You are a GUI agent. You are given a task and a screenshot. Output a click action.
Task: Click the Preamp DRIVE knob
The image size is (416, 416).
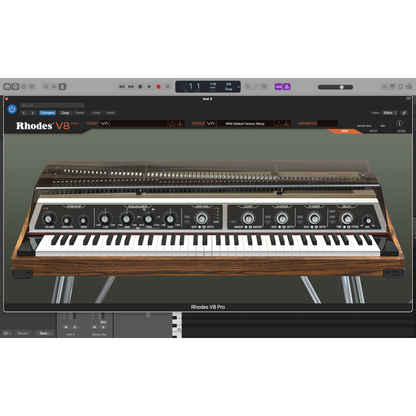click(83, 220)
